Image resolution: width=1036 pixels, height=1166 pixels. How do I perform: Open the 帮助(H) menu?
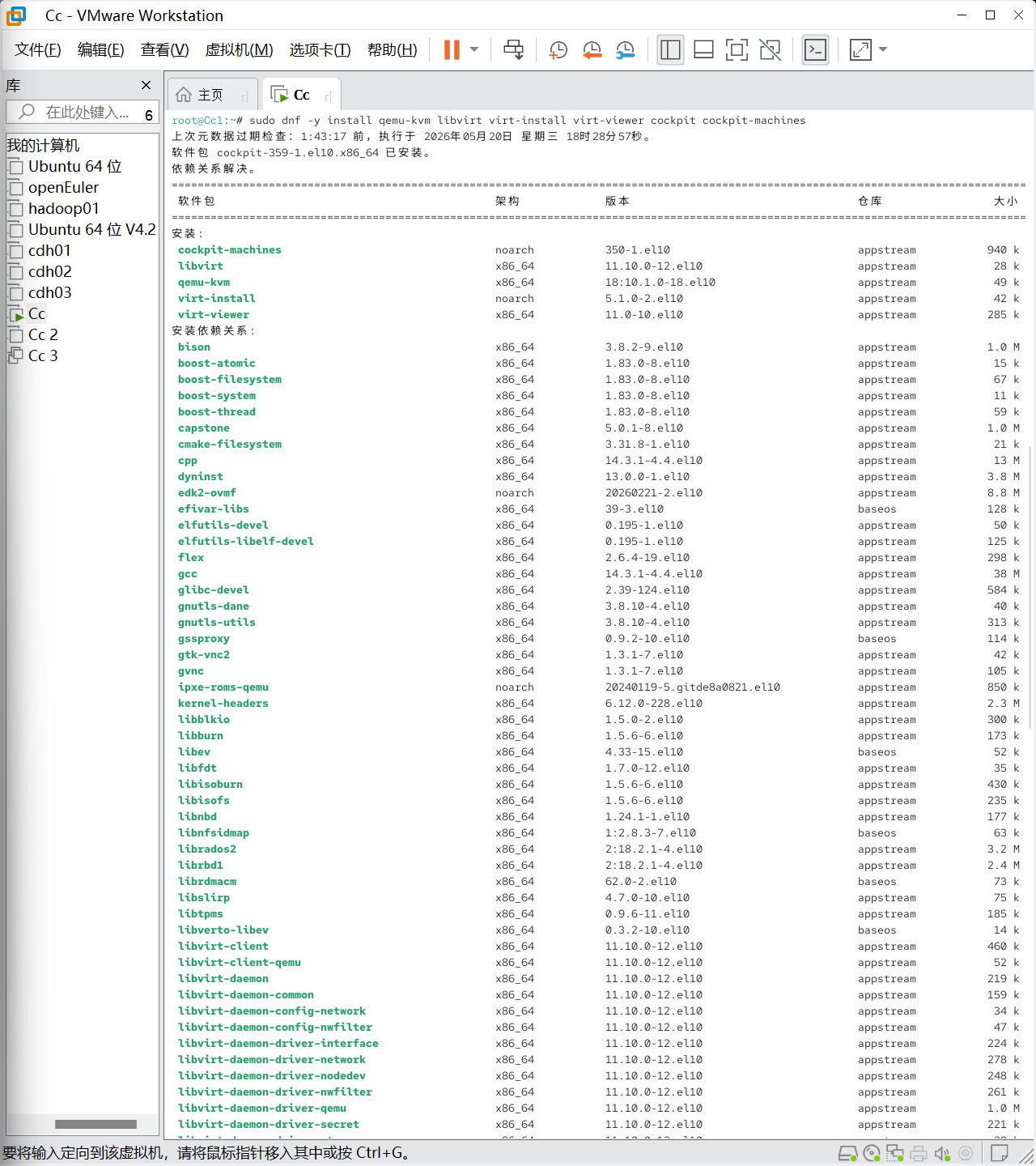coord(393,50)
